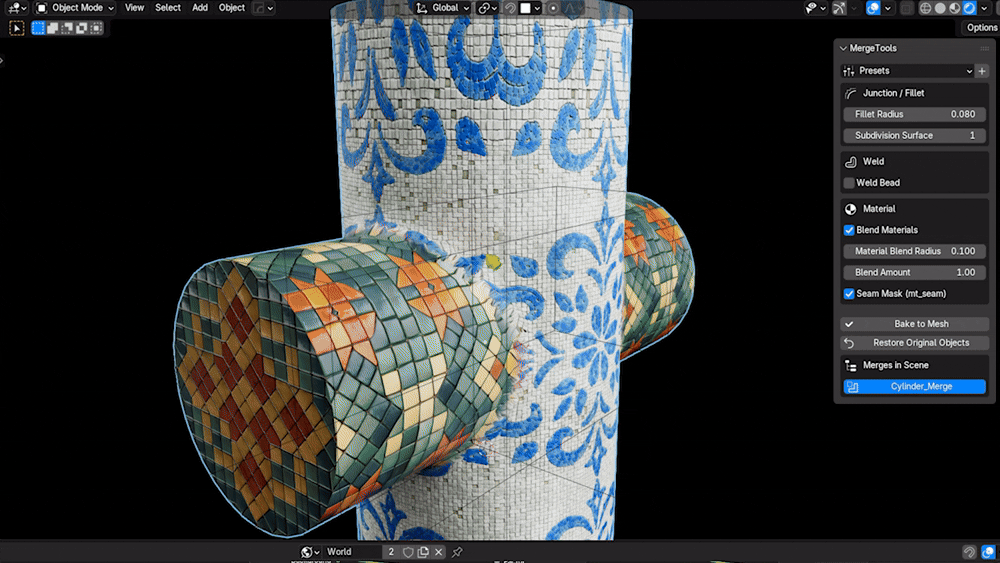The width and height of the screenshot is (1000, 563).
Task: Uncheck the Seam Mask (mt_seam) checkbox
Action: tap(849, 294)
